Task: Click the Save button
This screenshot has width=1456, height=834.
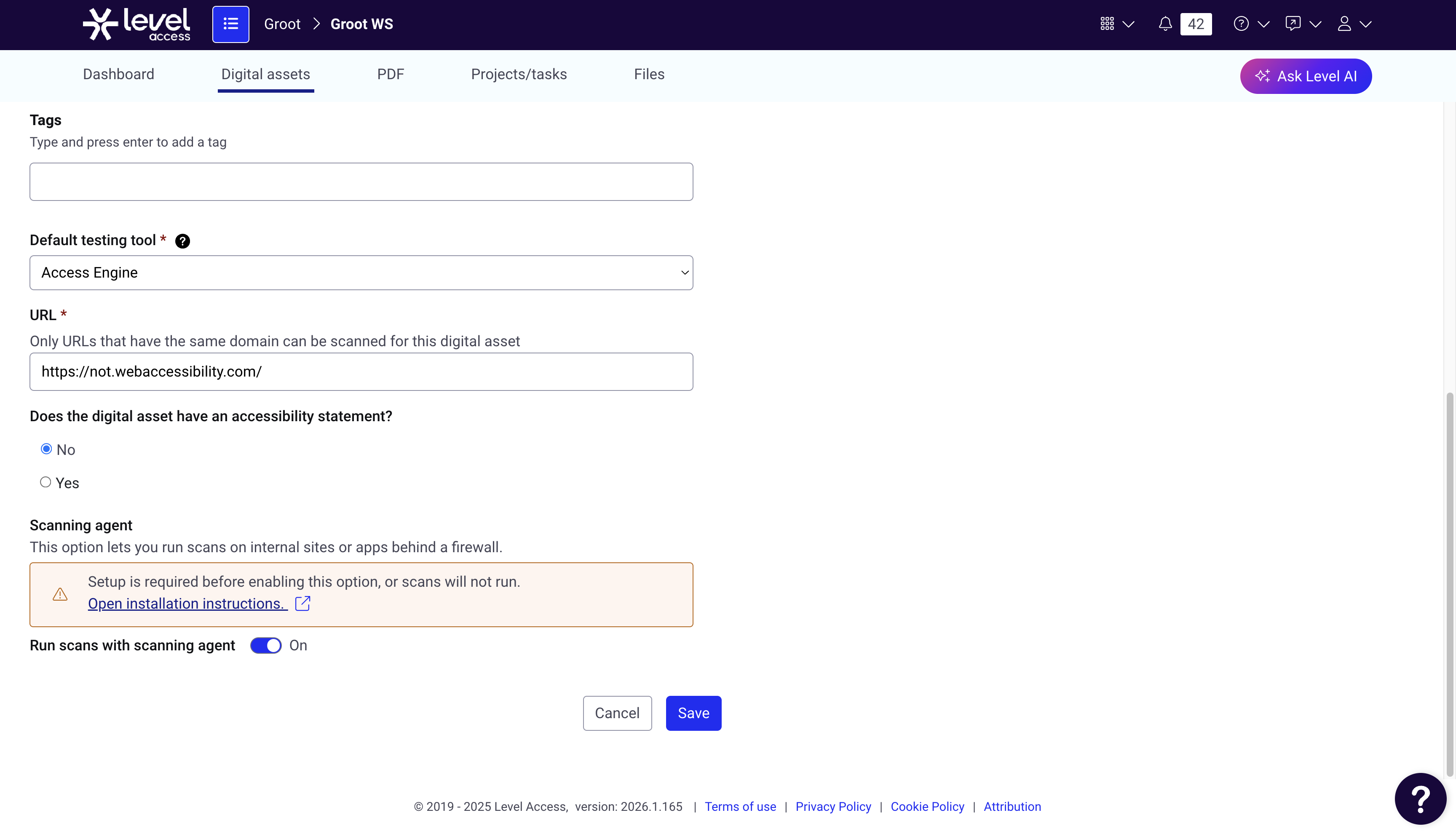Action: tap(693, 713)
